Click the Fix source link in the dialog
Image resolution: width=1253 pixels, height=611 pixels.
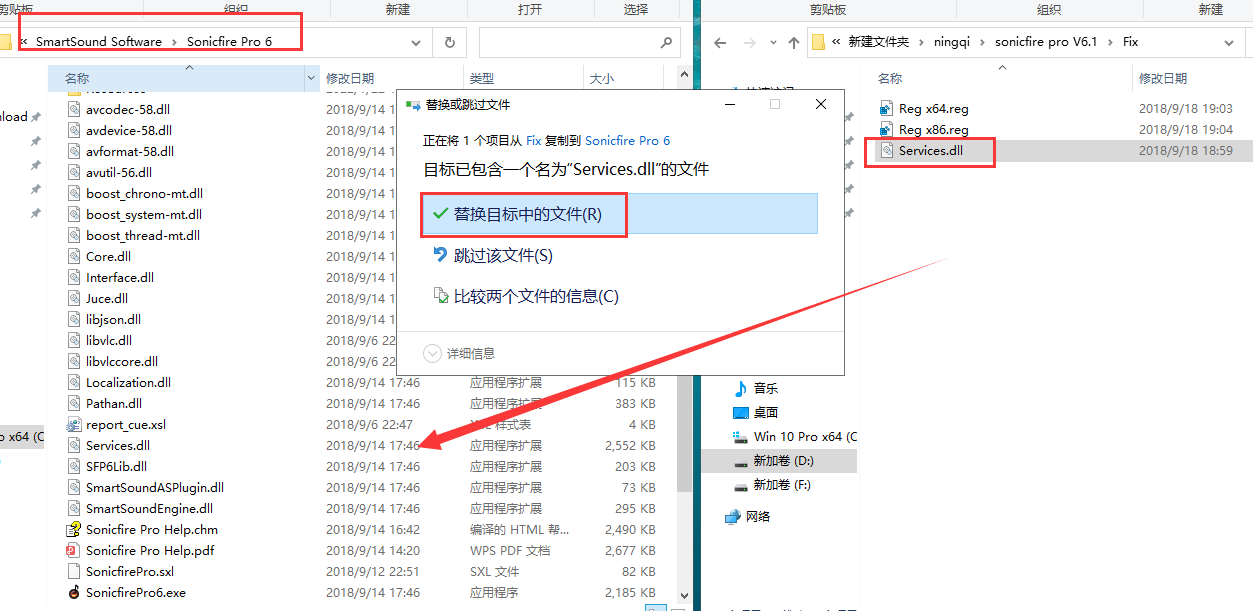coord(534,141)
